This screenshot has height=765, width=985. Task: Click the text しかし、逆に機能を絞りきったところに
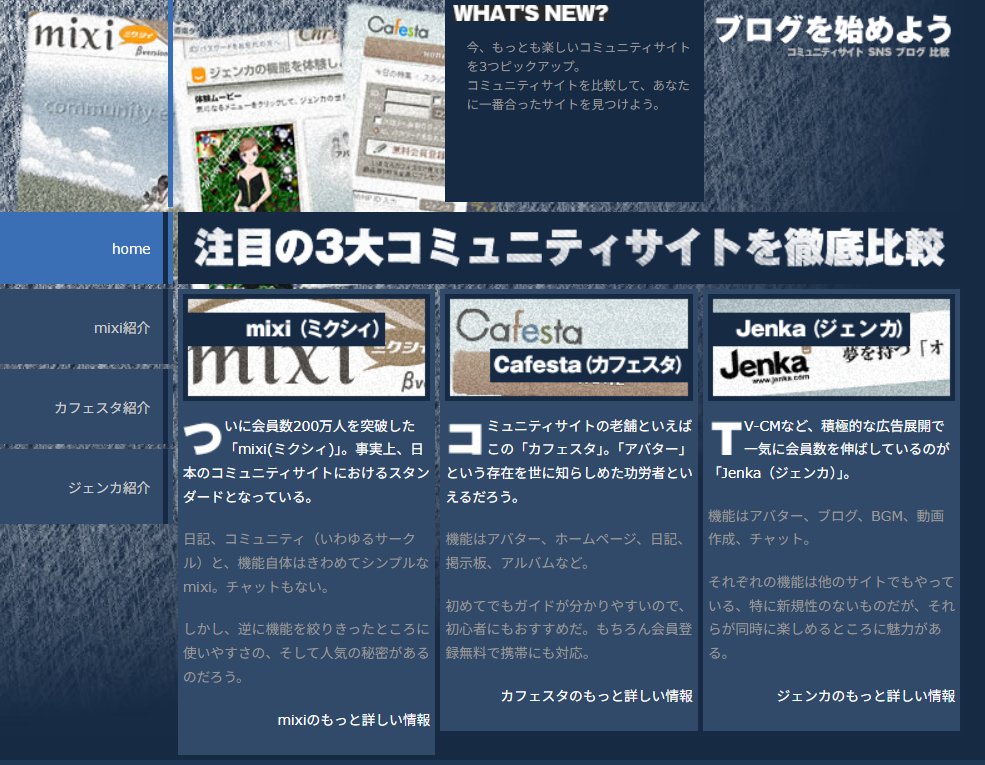[307, 629]
